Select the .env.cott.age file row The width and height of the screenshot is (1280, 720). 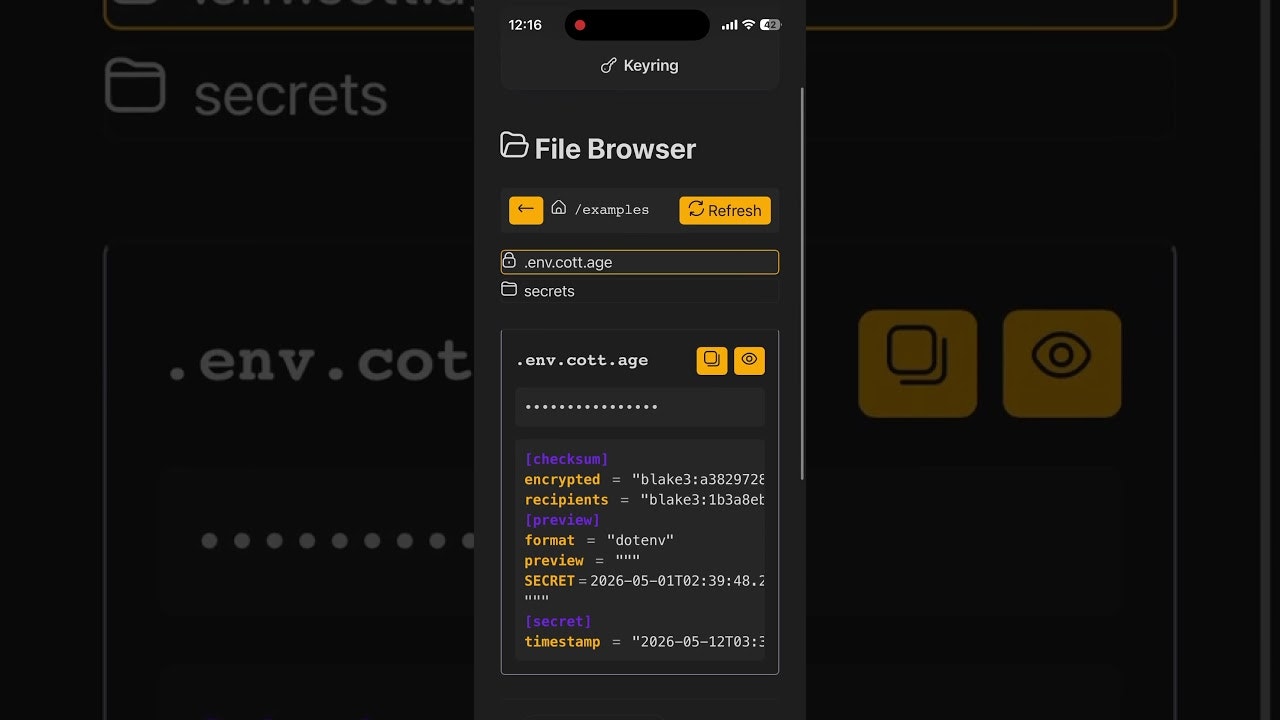(x=640, y=262)
